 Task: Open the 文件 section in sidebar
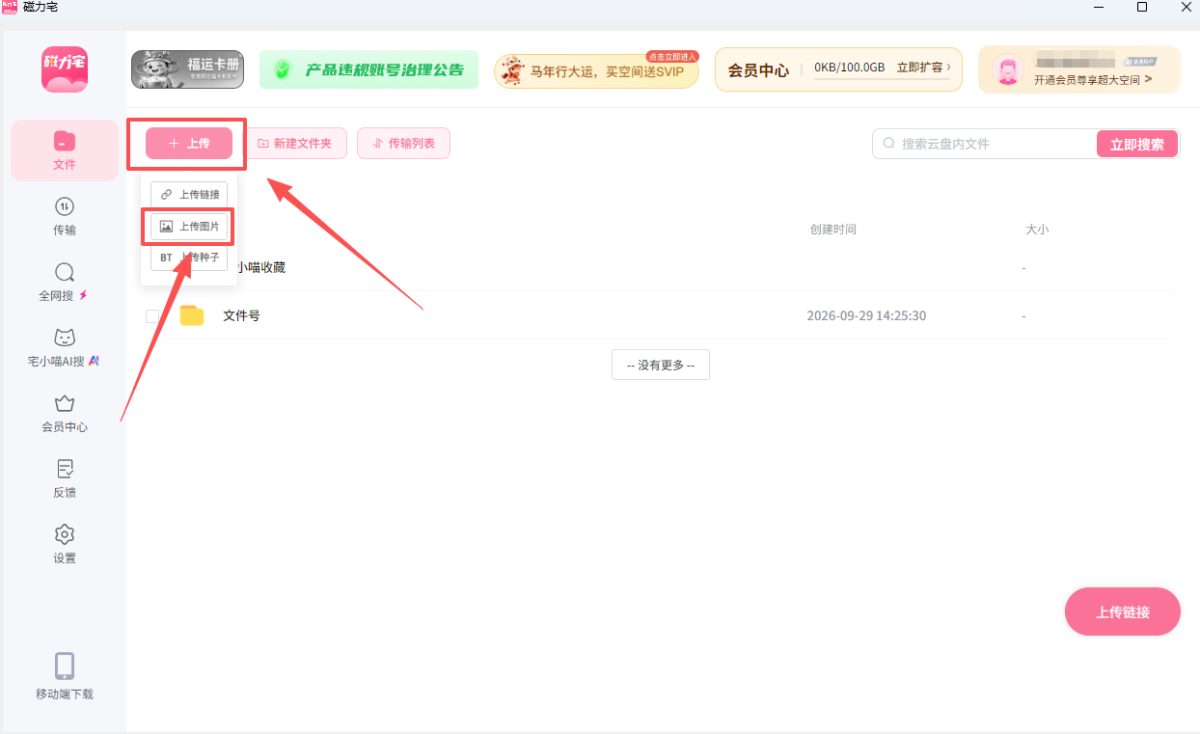tap(65, 150)
